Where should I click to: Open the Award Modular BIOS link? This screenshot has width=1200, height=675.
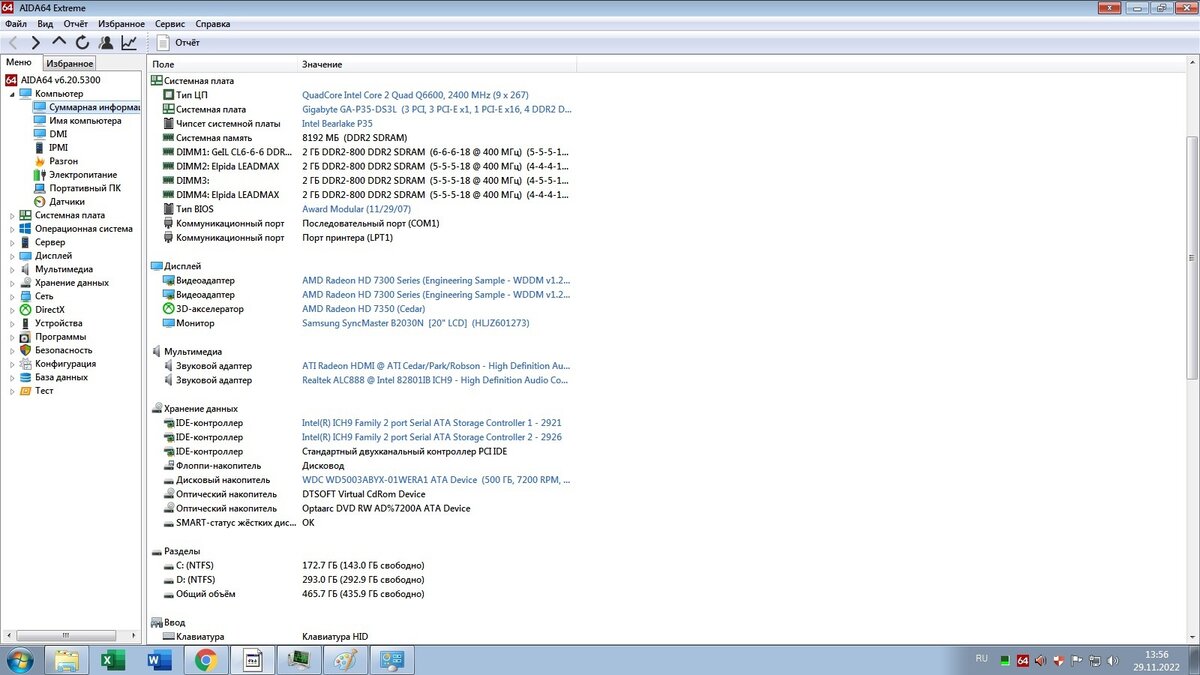(358, 209)
